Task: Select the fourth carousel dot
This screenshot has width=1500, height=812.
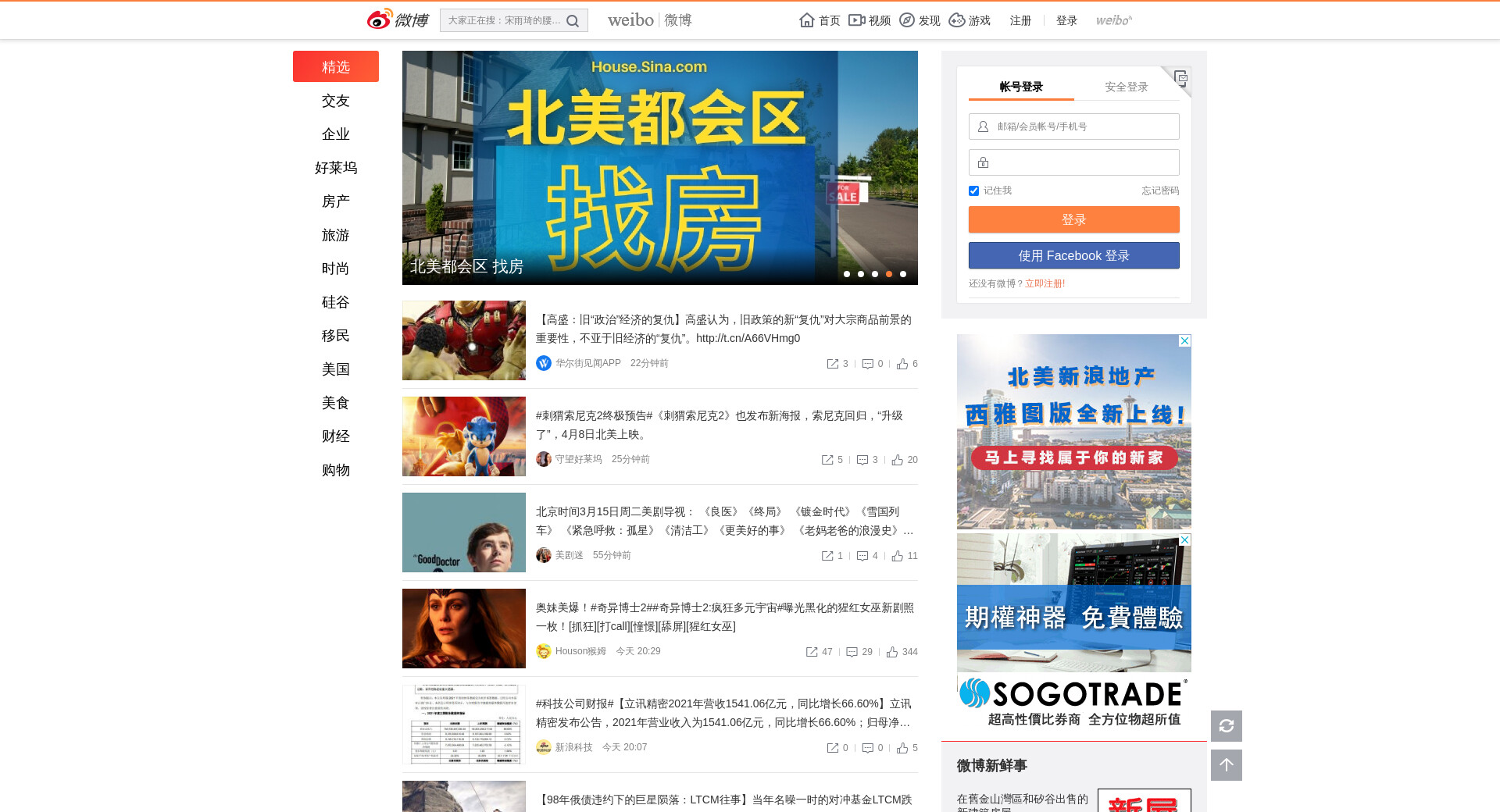Action: click(889, 274)
